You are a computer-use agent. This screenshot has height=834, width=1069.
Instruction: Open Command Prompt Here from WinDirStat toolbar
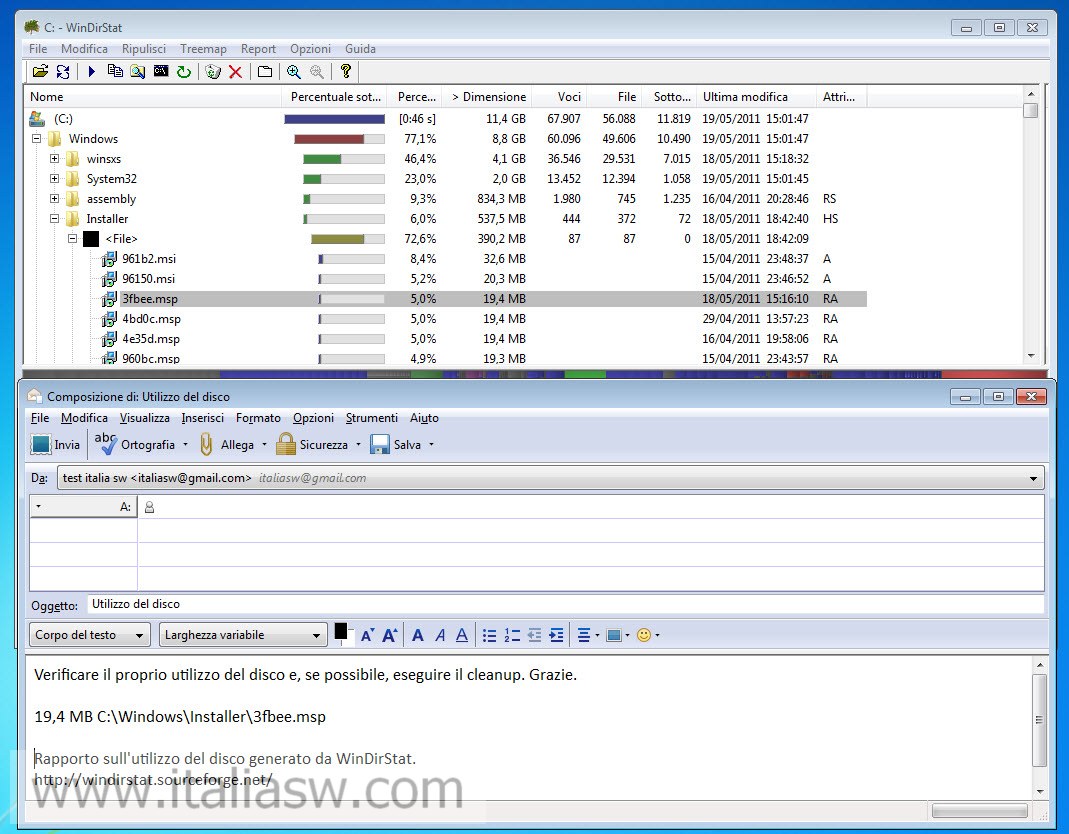pyautogui.click(x=161, y=71)
